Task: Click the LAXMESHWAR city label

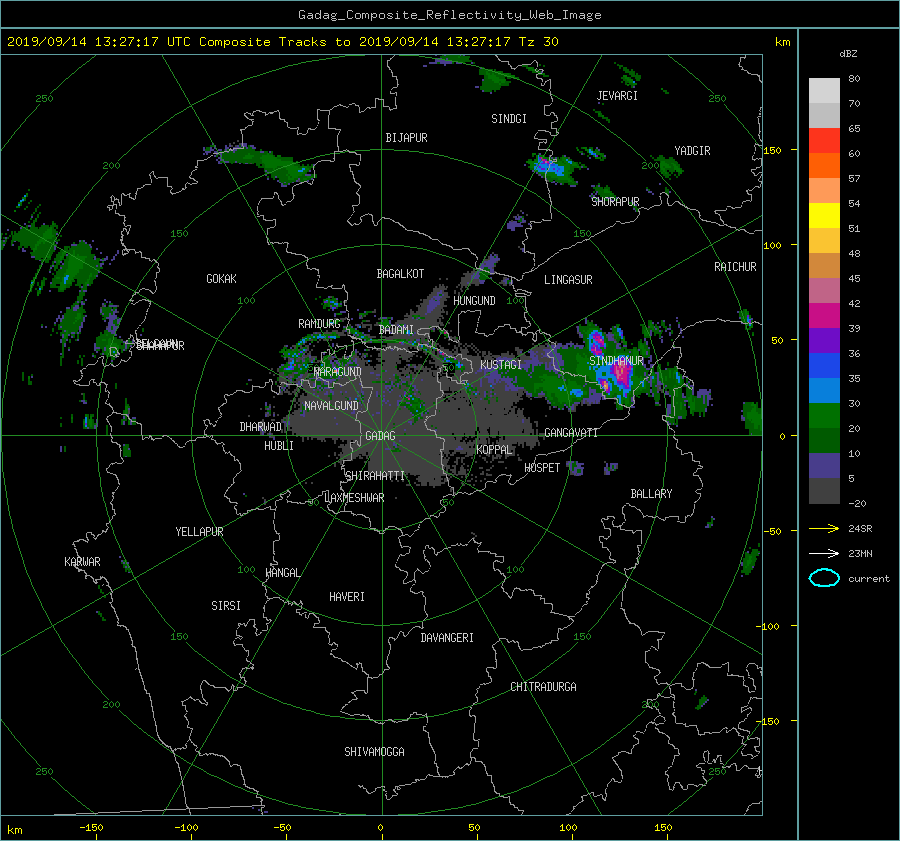Action: pyautogui.click(x=354, y=498)
